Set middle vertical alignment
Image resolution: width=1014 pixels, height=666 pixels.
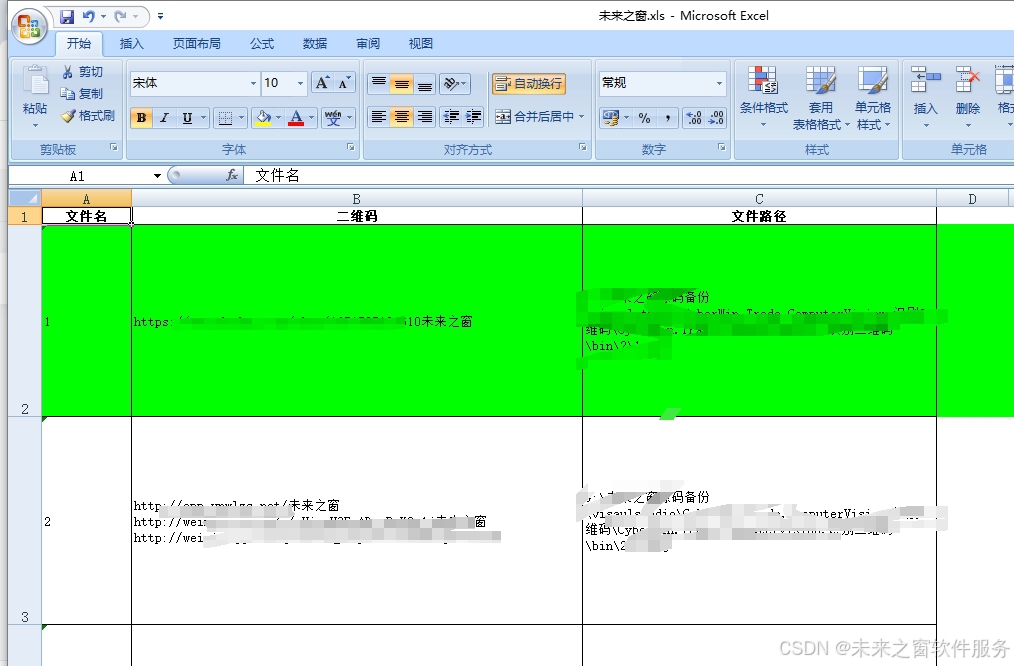click(x=402, y=83)
